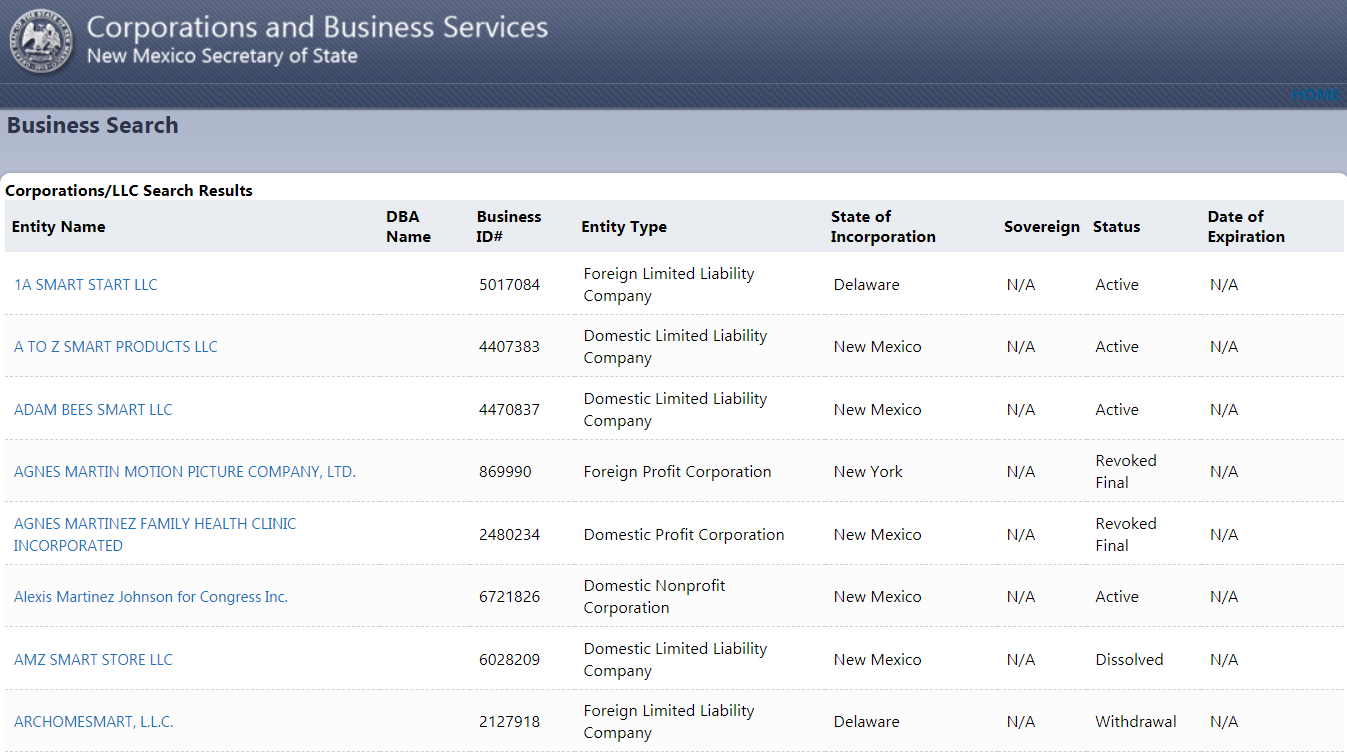Click the Date of Expiration column header

pyautogui.click(x=1246, y=227)
